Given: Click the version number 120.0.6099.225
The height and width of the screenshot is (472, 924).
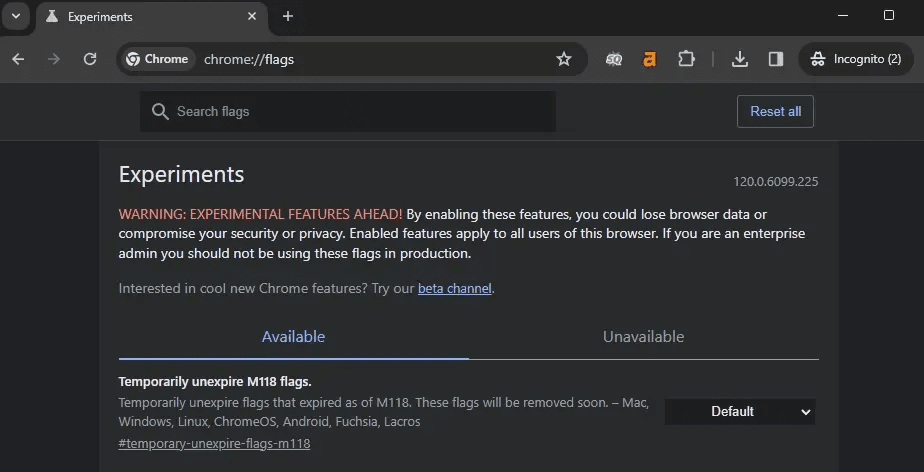Looking at the screenshot, I should (x=776, y=181).
